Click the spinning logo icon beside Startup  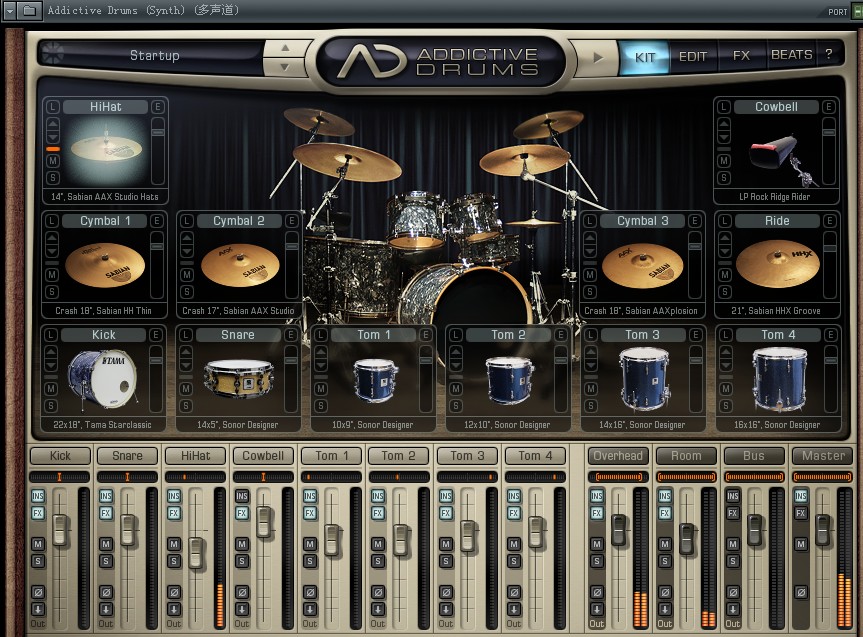53,53
